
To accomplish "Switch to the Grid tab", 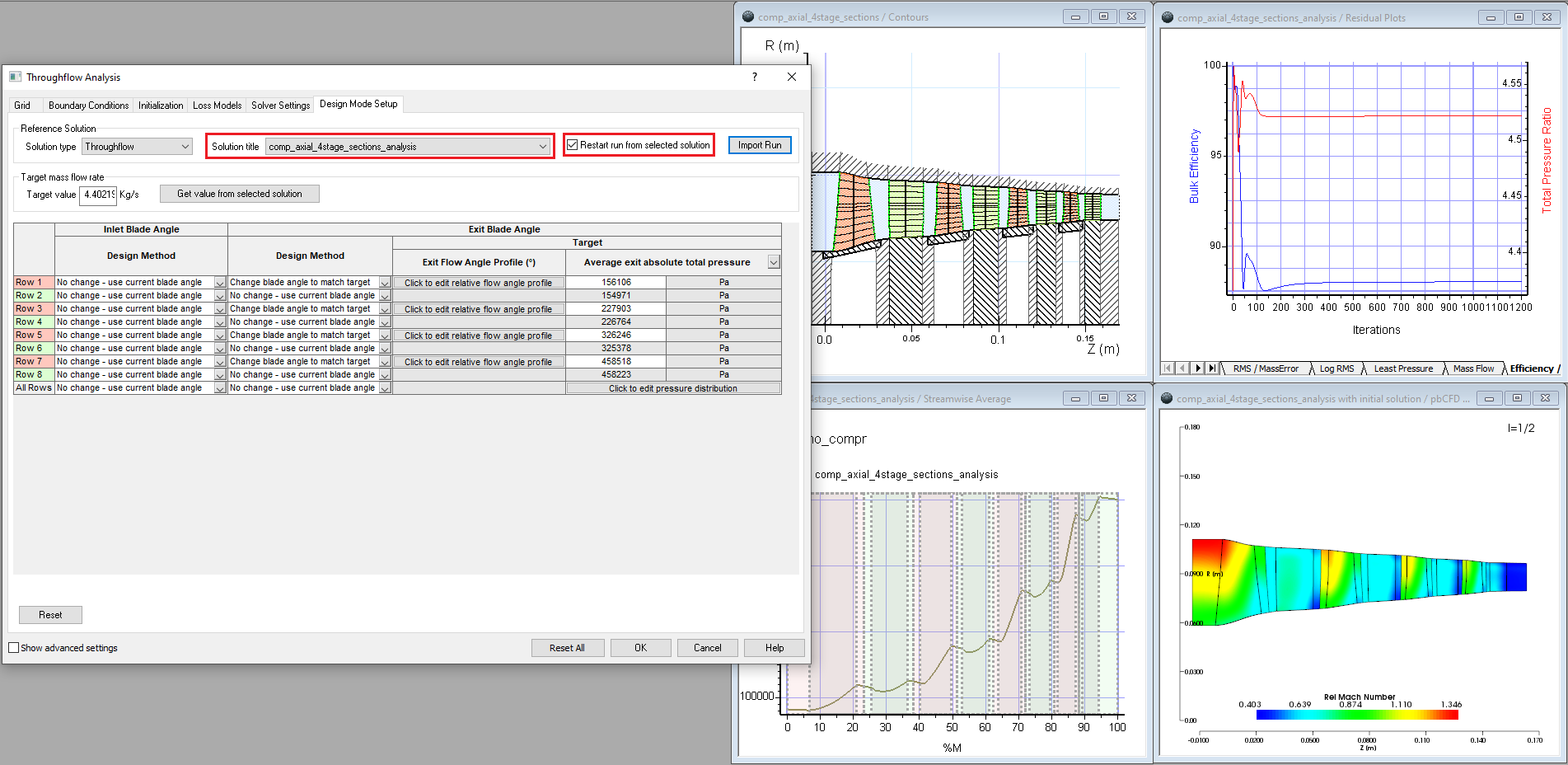I will 22,106.
